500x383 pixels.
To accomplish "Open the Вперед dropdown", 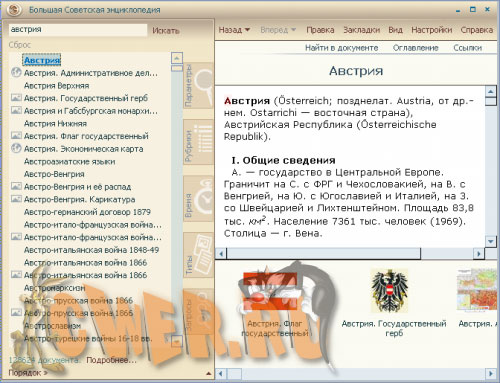I will point(278,30).
